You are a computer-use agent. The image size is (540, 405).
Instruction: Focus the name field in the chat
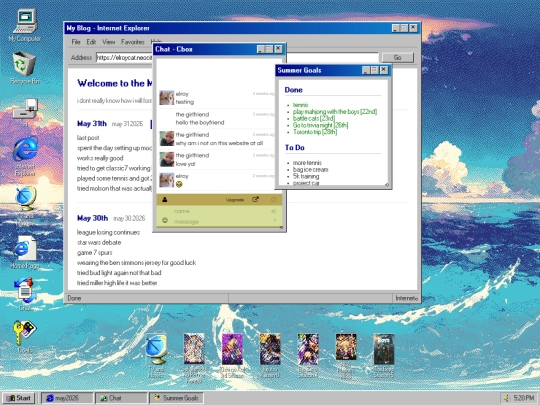click(220, 211)
